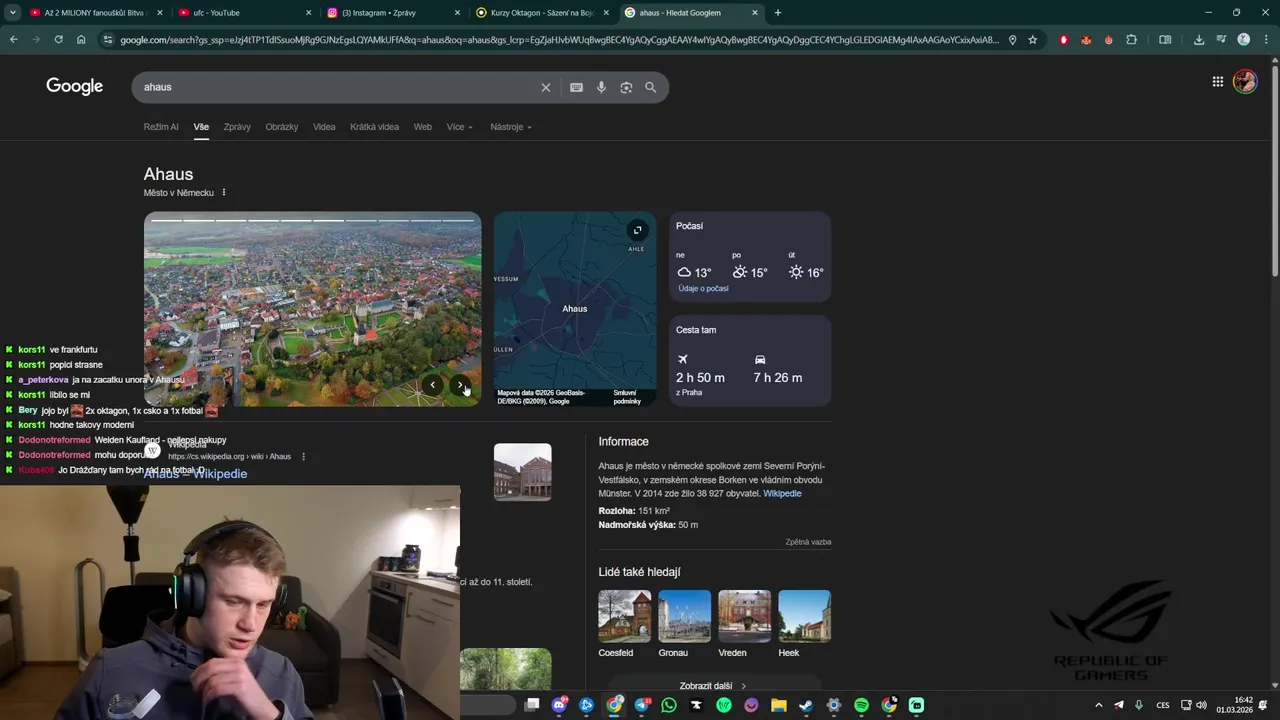Select the Obrázky search tab
1280x720 pixels.
282,127
